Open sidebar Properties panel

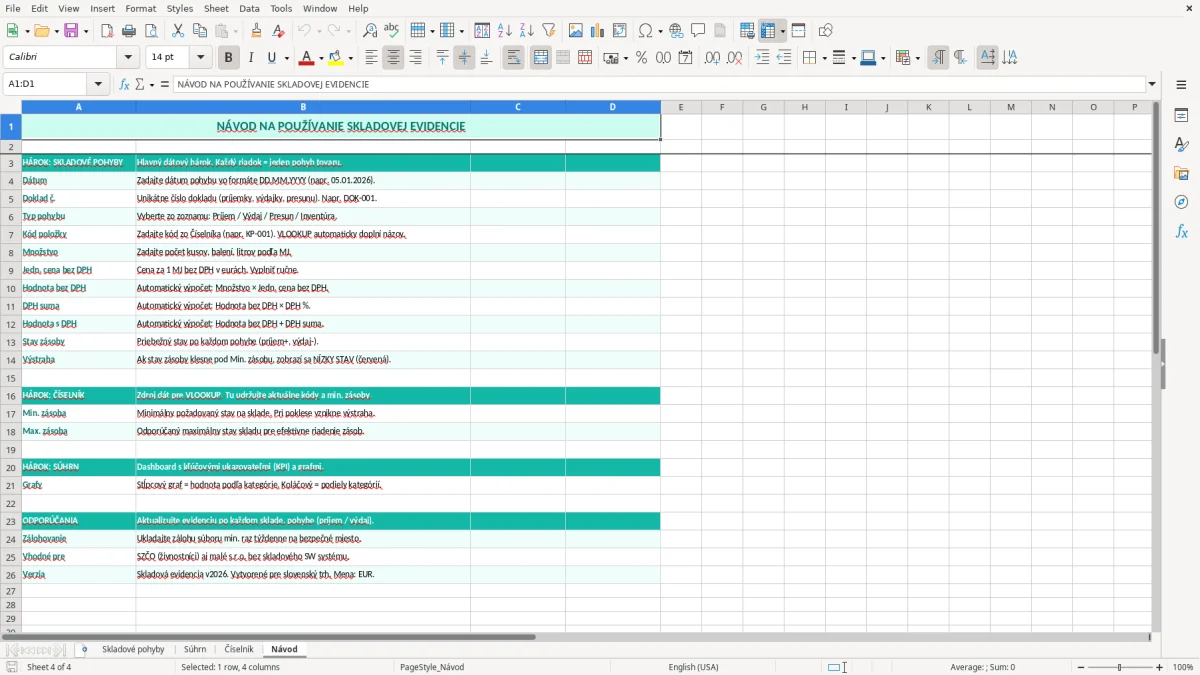[x=1181, y=116]
